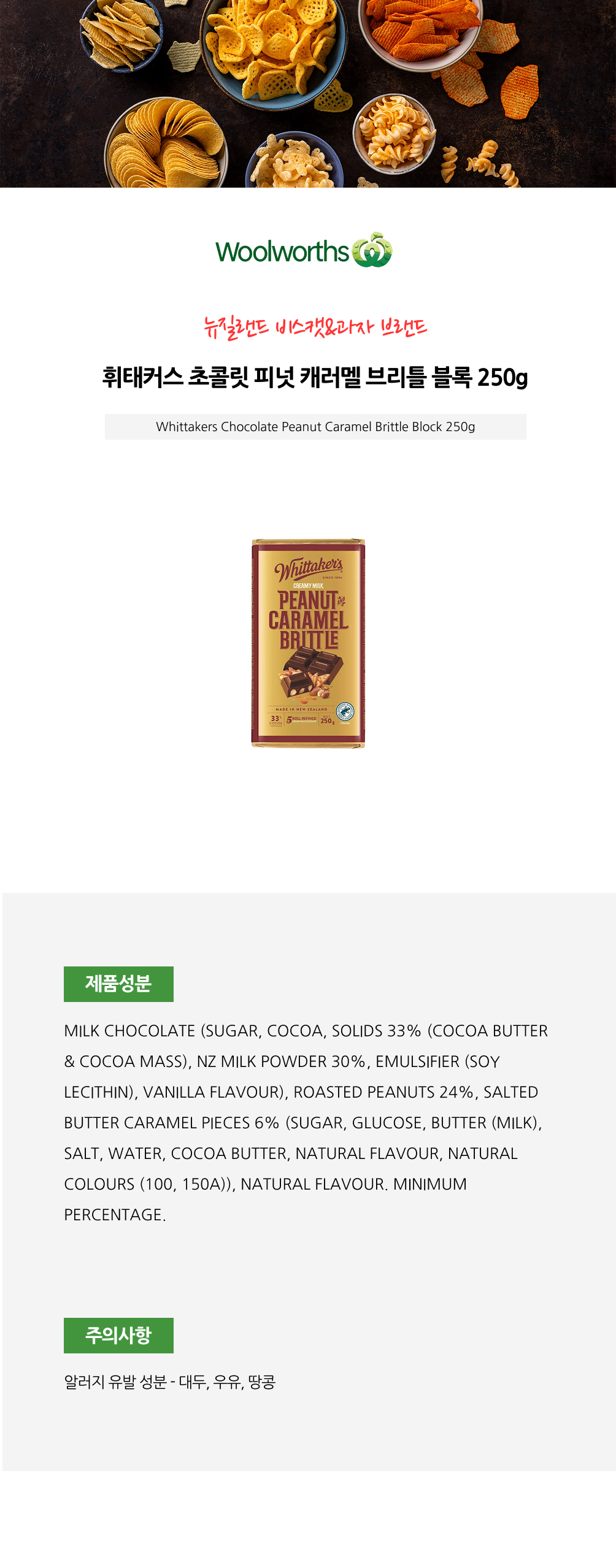
Task: Click the allergy warning text line
Action: pyautogui.click(x=170, y=1382)
